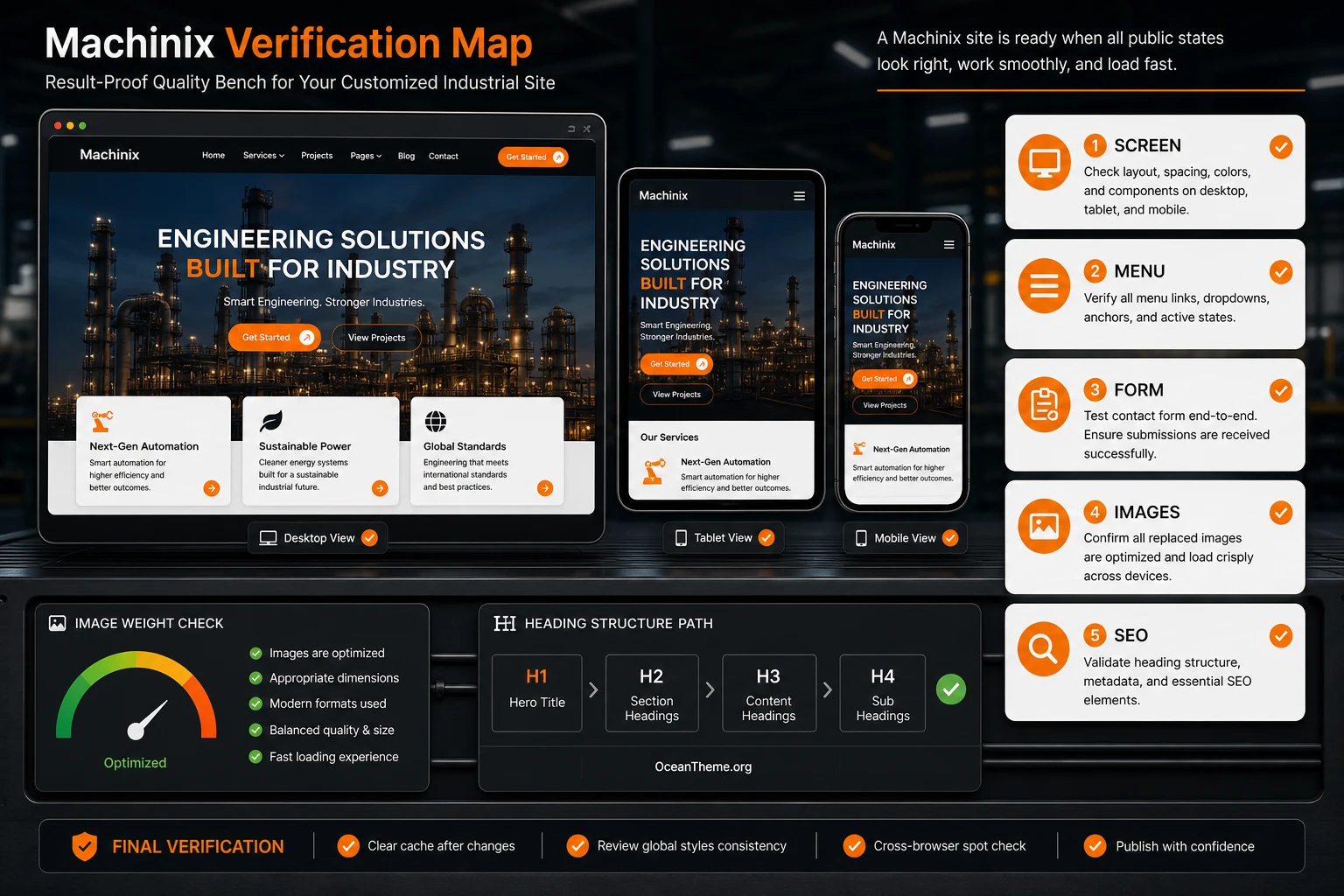Image resolution: width=1344 pixels, height=896 pixels.
Task: Toggle the checkmark on the SEO card
Action: click(x=1281, y=635)
